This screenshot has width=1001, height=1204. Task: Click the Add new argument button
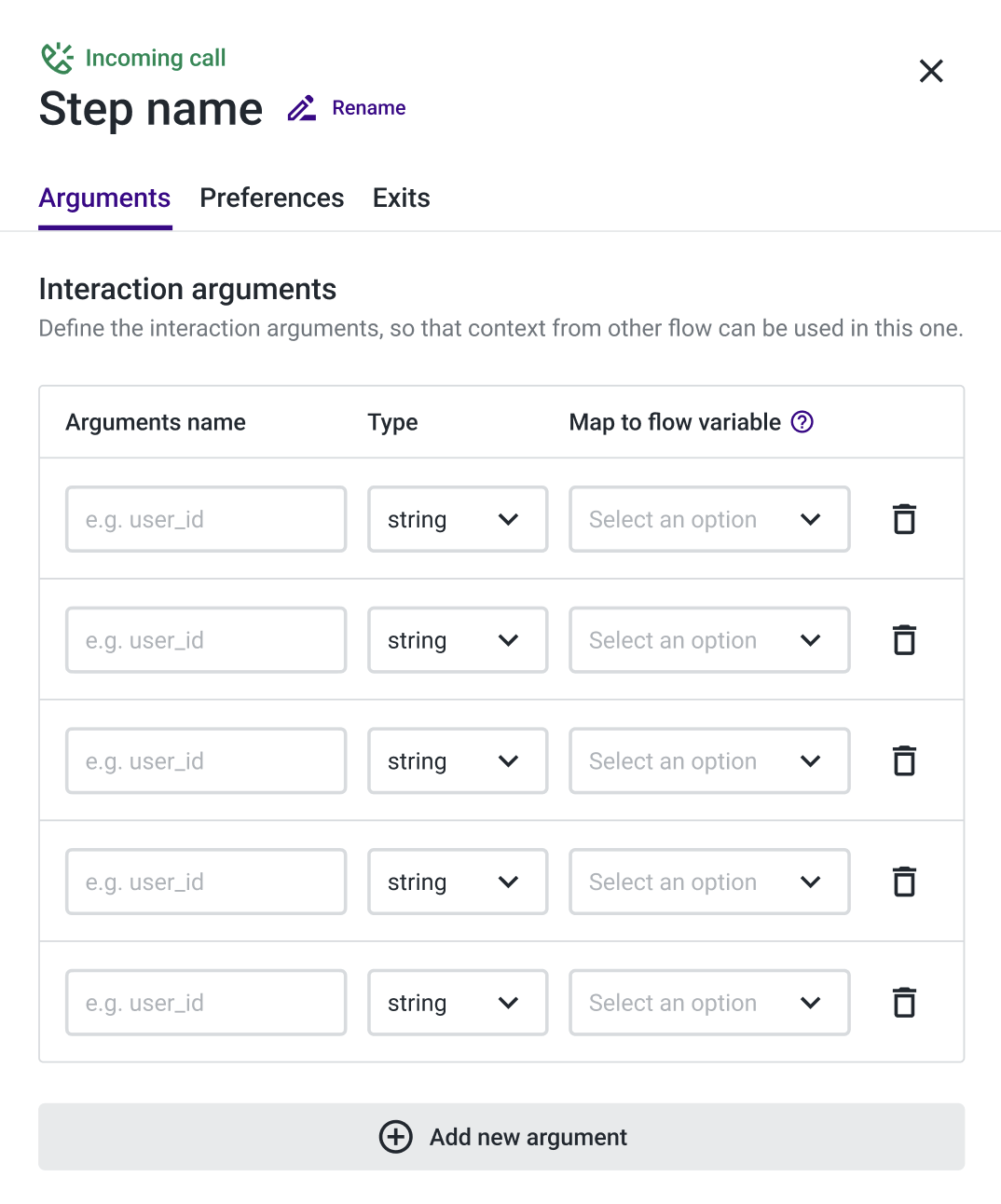501,1137
